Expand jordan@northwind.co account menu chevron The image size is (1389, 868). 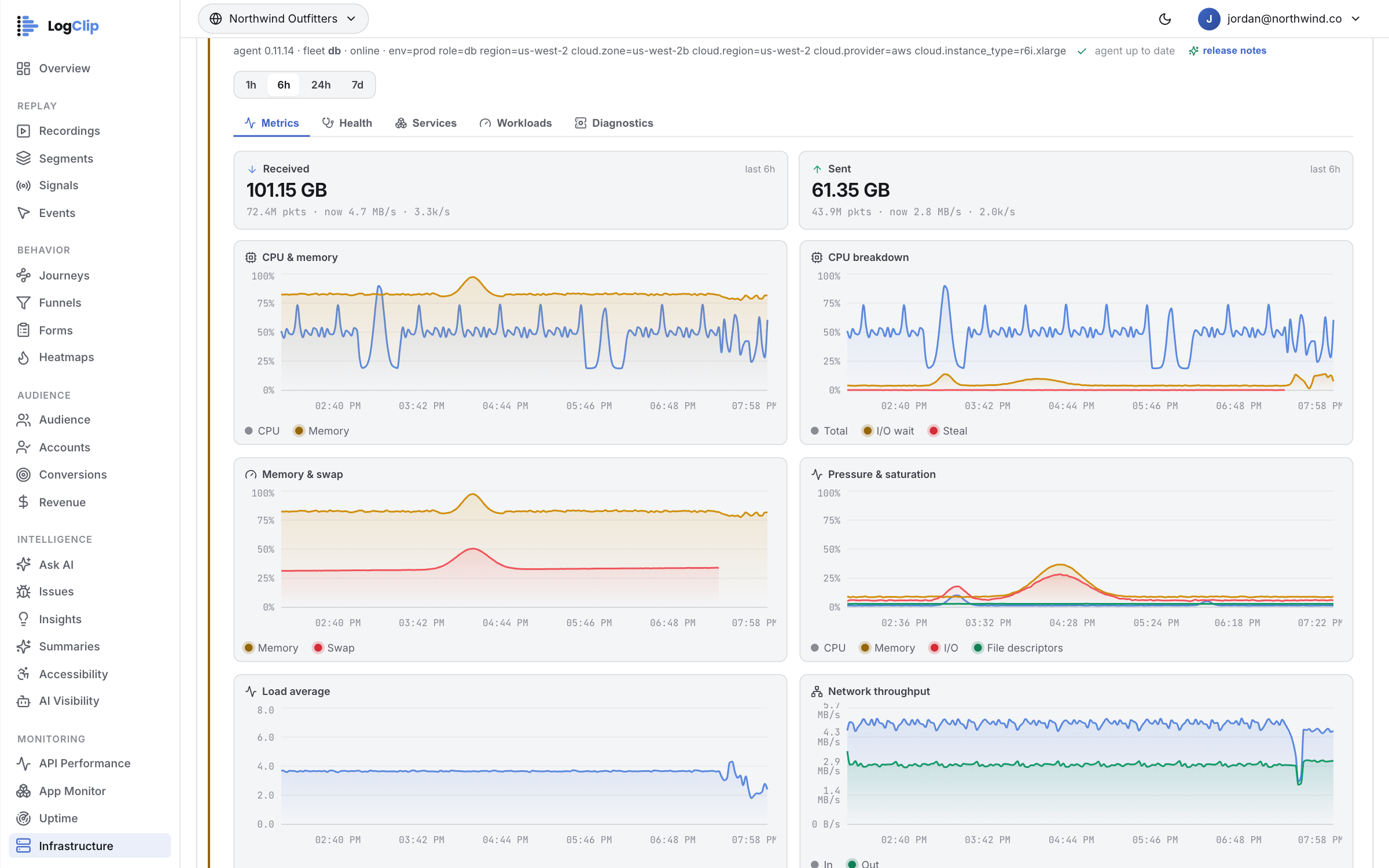1355,19
